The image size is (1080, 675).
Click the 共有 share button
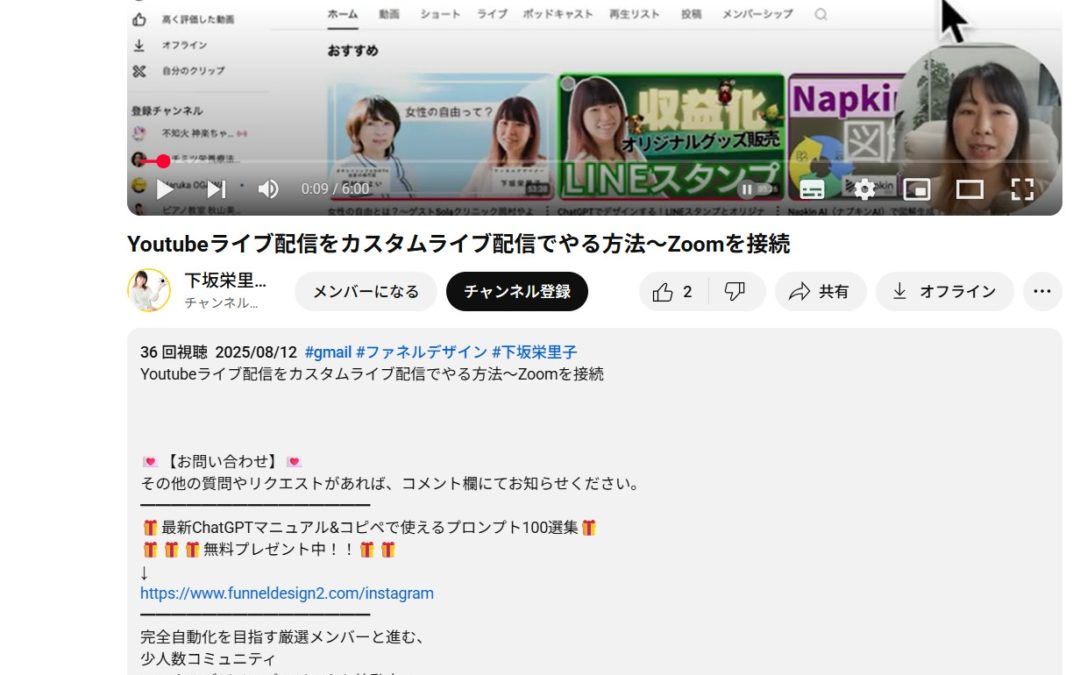(820, 292)
